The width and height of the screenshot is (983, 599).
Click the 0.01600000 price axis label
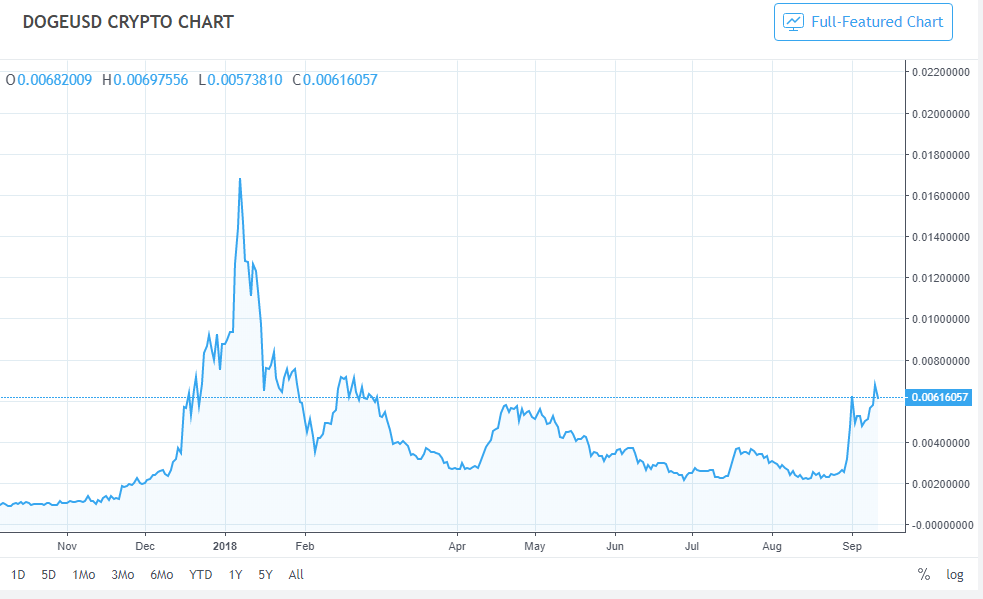tap(941, 196)
